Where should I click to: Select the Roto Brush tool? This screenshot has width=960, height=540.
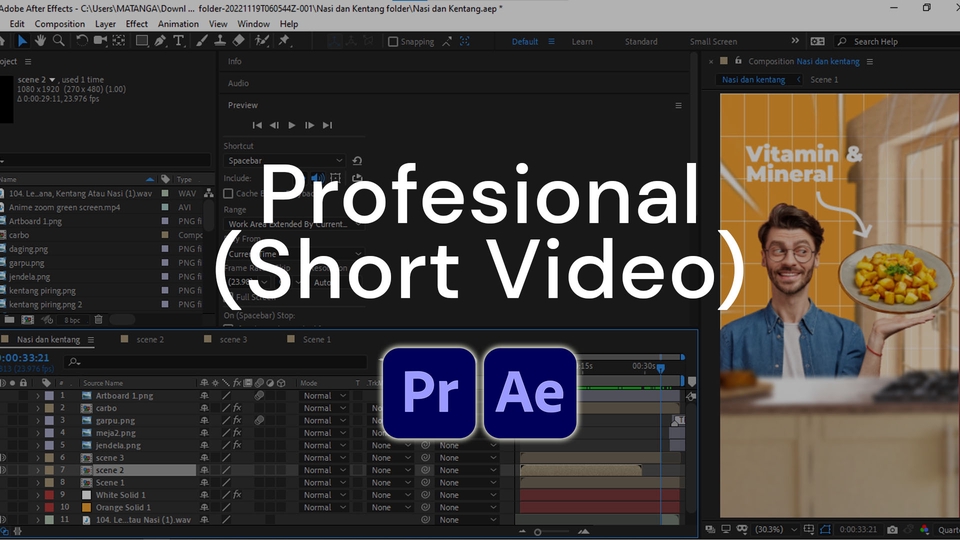(x=262, y=41)
